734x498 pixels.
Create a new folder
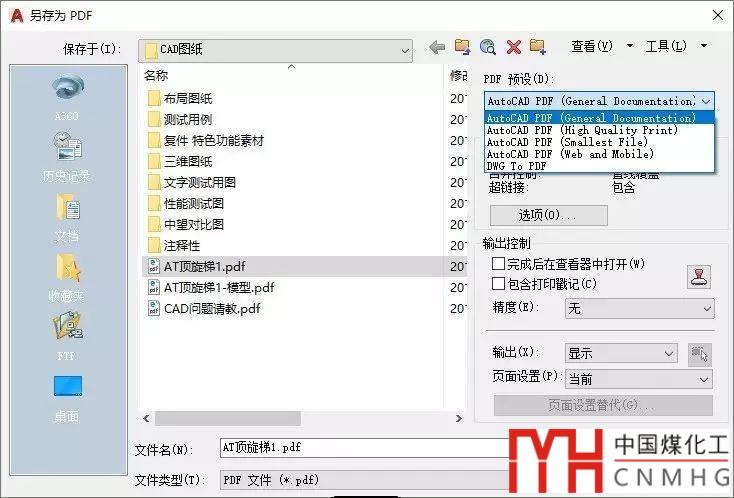pyautogui.click(x=538, y=46)
